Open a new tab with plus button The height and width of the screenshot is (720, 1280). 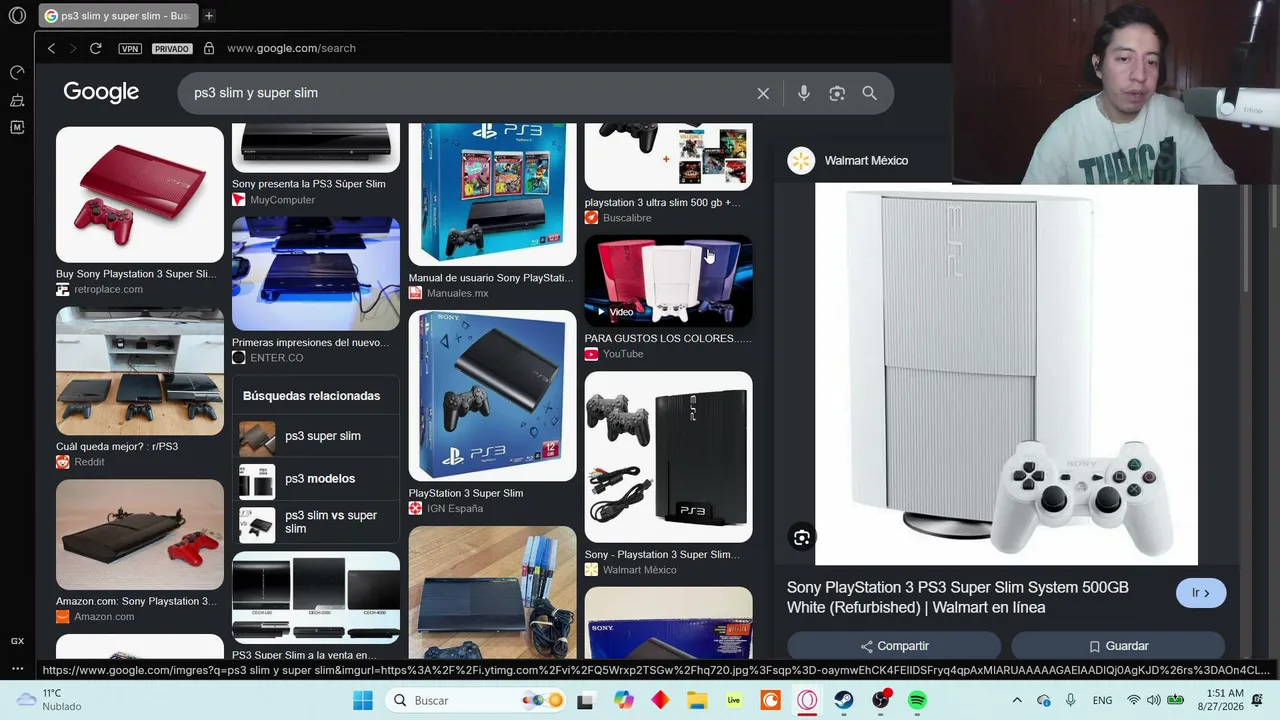coord(209,16)
